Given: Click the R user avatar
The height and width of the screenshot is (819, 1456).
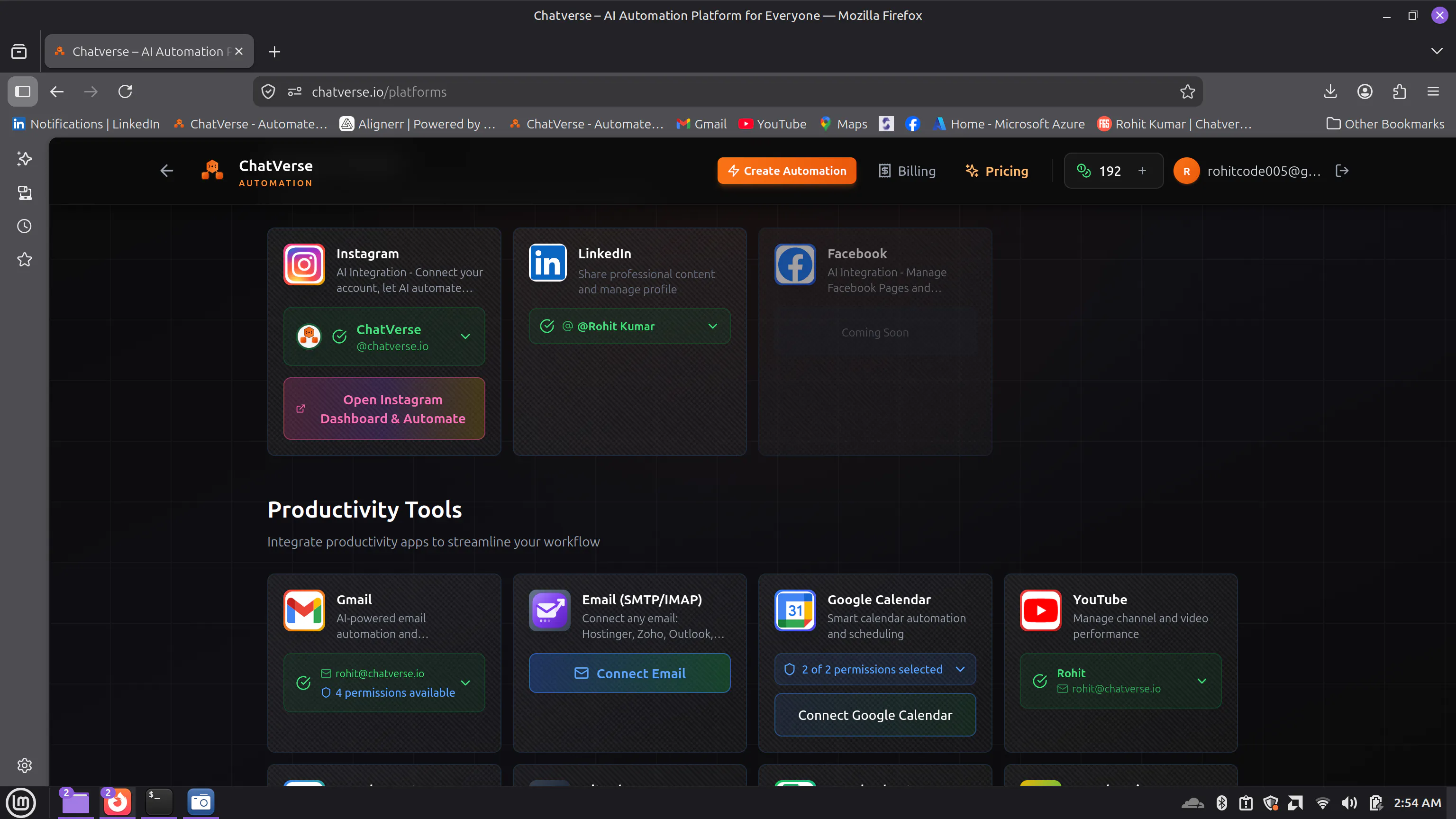Looking at the screenshot, I should click(x=1186, y=171).
